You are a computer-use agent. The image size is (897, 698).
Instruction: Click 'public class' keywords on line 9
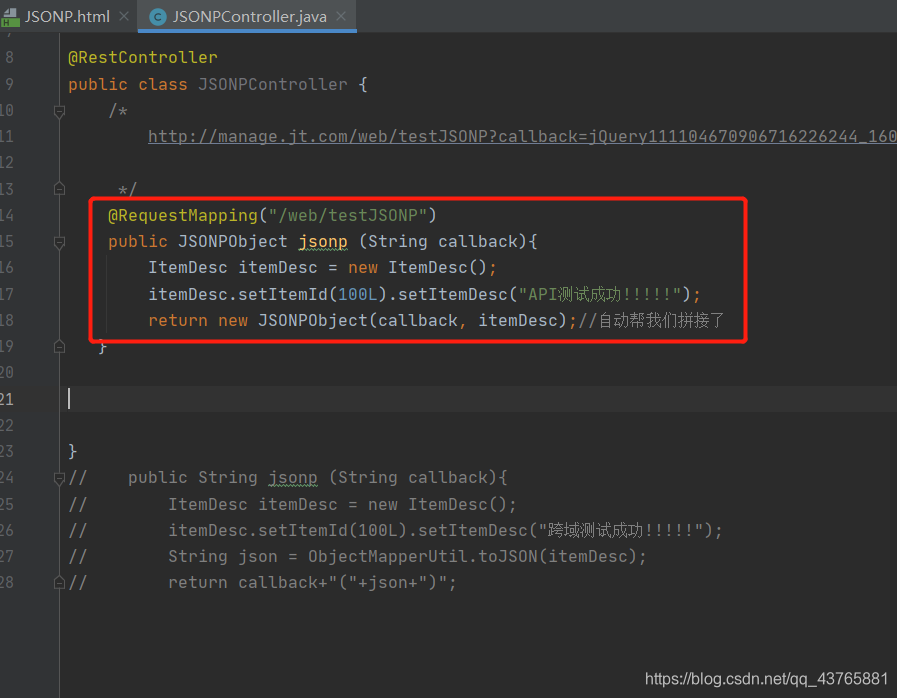click(128, 84)
